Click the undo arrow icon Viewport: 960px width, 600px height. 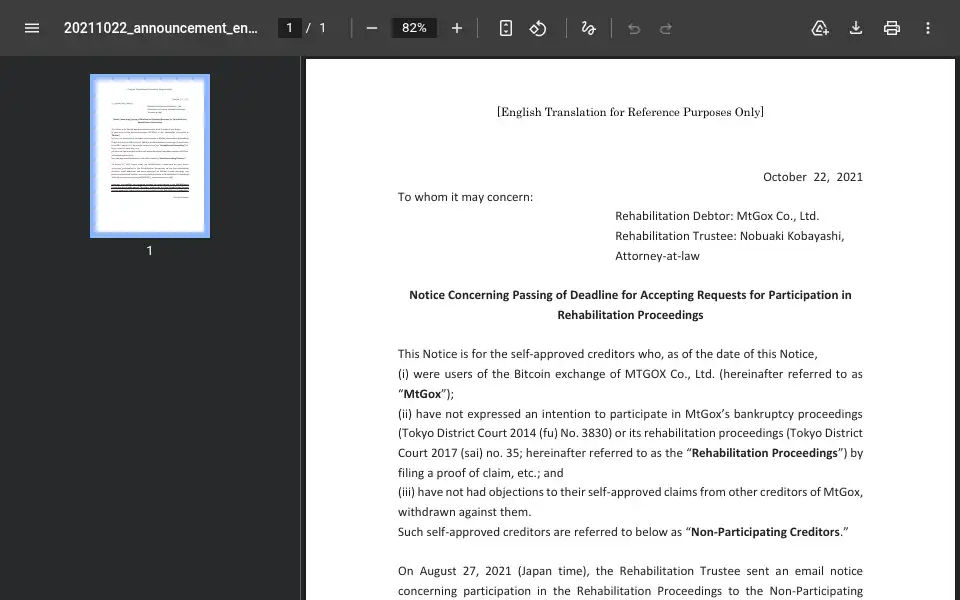(x=634, y=28)
